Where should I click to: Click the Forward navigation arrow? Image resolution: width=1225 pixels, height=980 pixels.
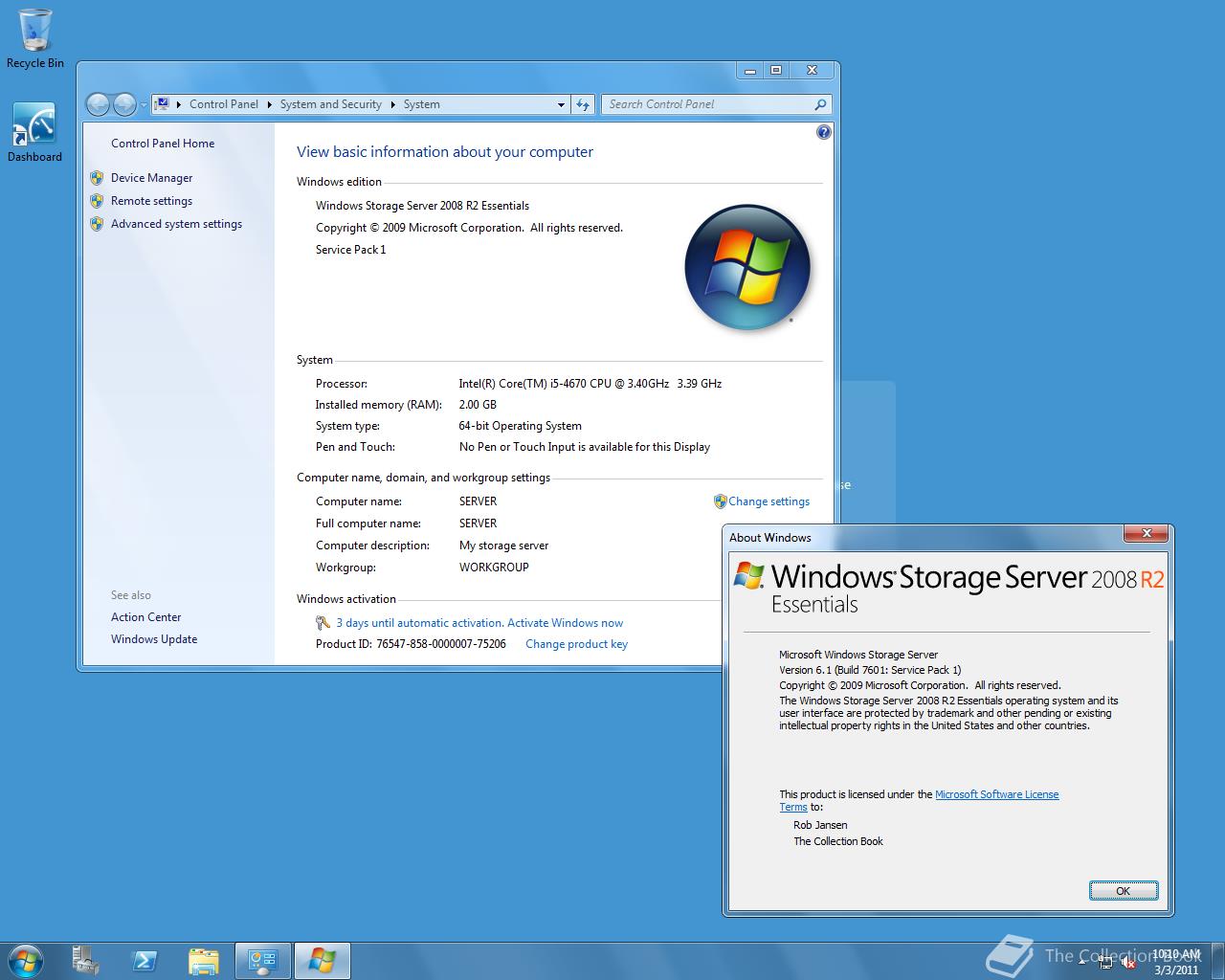tap(124, 104)
